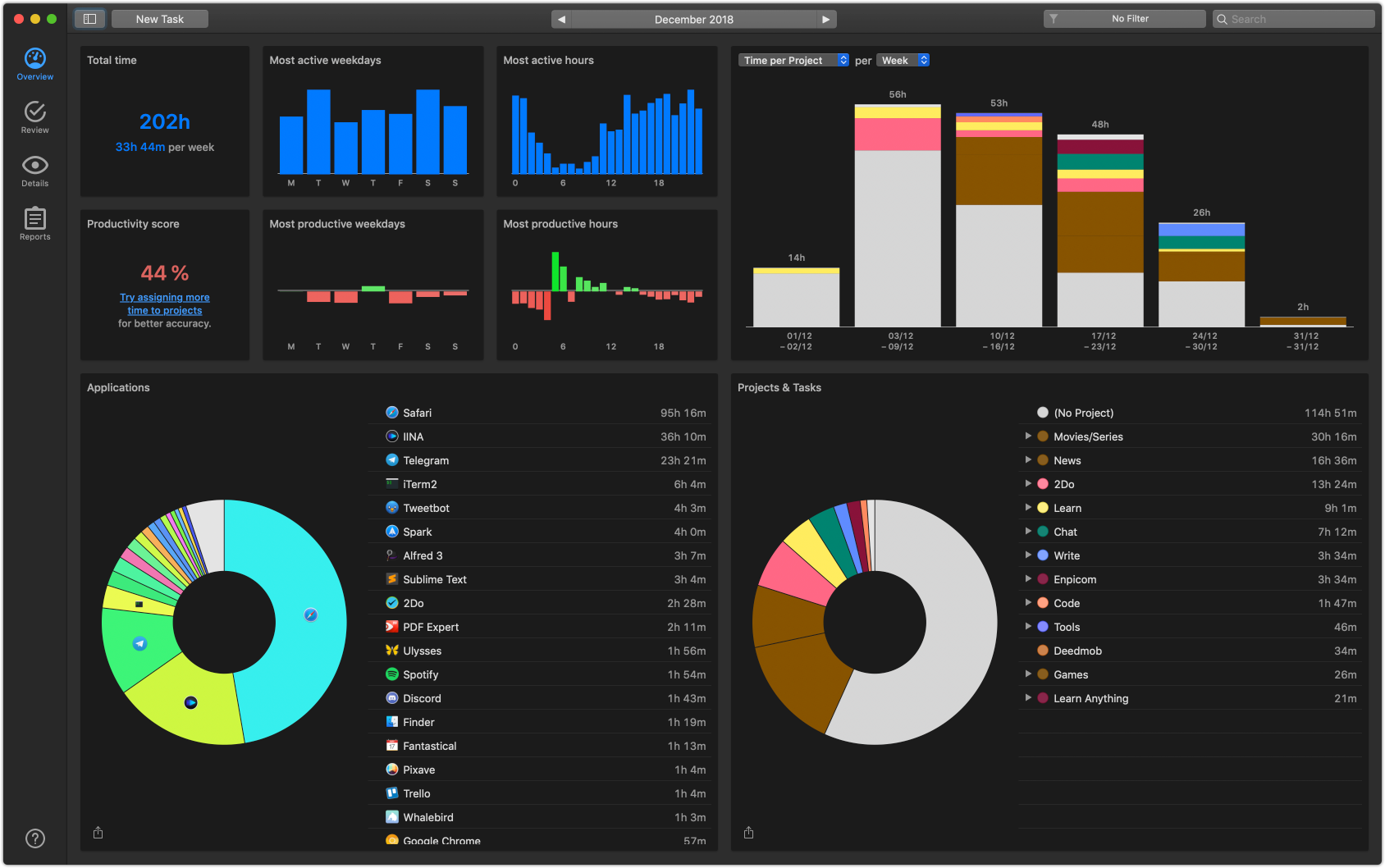Open the Overview section in sidebar

(34, 64)
